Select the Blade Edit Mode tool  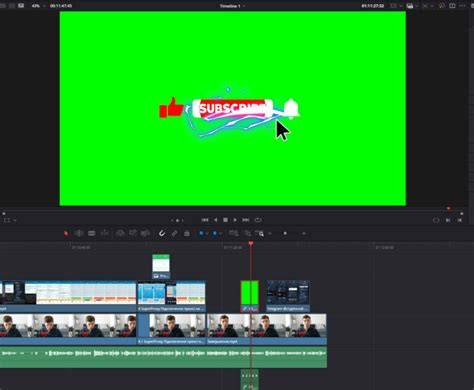(x=105, y=233)
